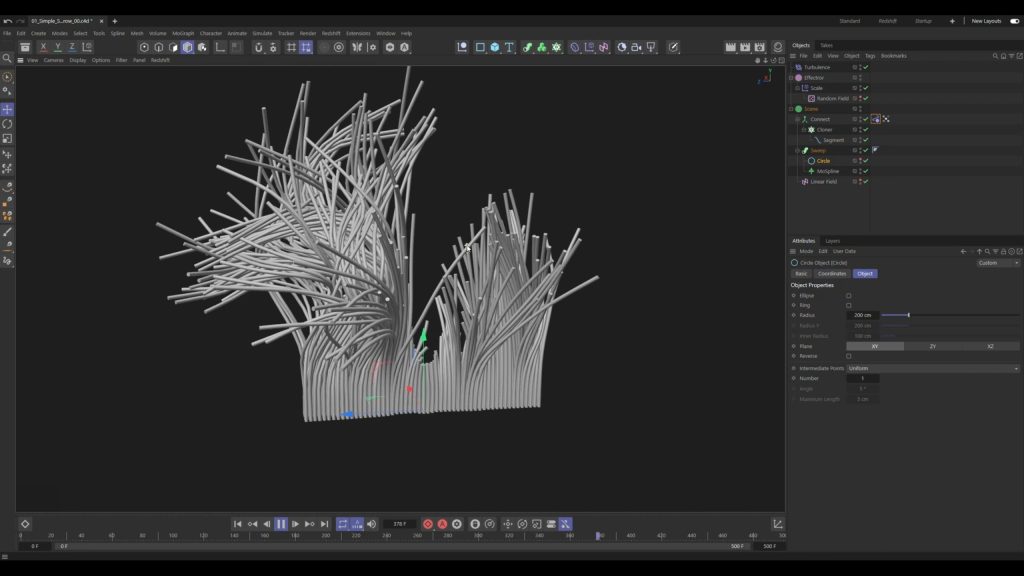Collapse the Sweep tree node
1024x576 pixels.
(797, 151)
